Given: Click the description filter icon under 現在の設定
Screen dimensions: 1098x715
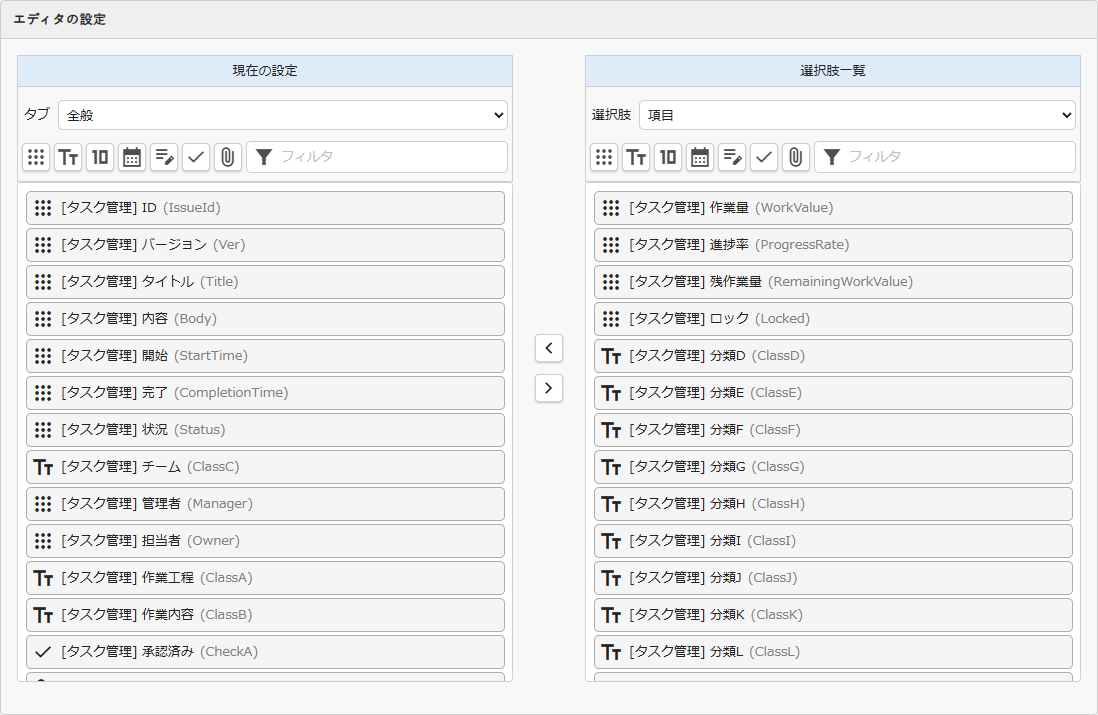Looking at the screenshot, I should (164, 157).
